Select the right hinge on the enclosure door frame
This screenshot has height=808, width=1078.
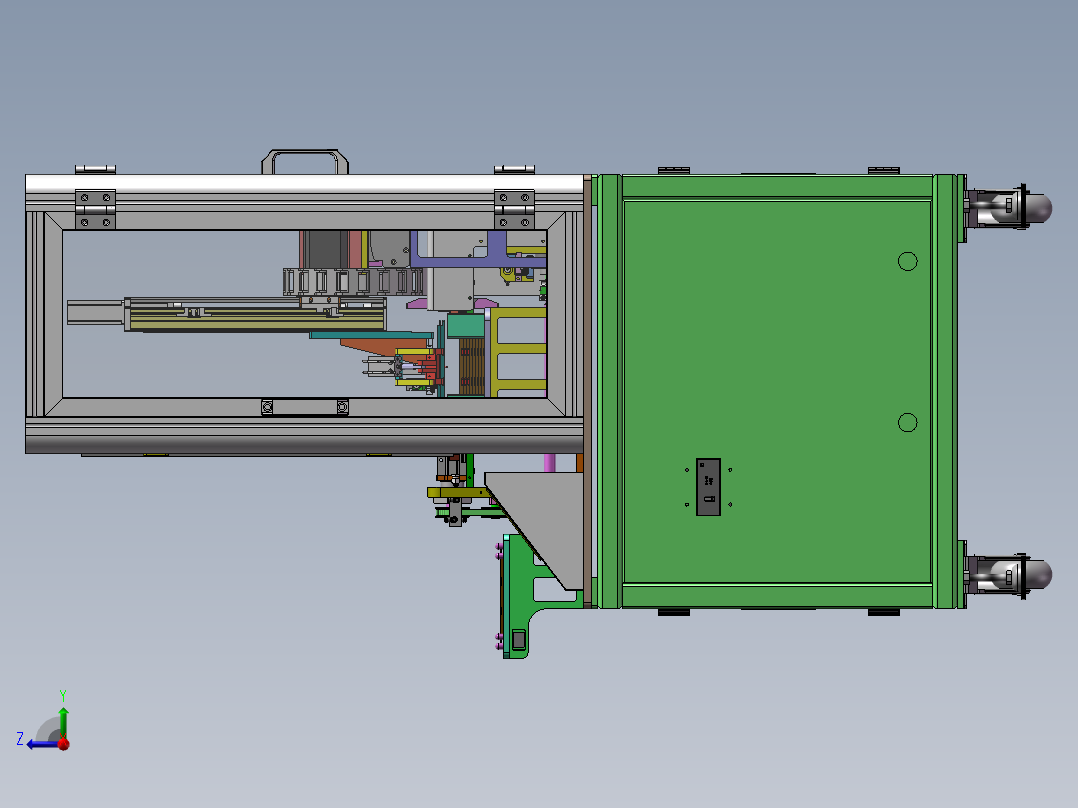point(514,209)
